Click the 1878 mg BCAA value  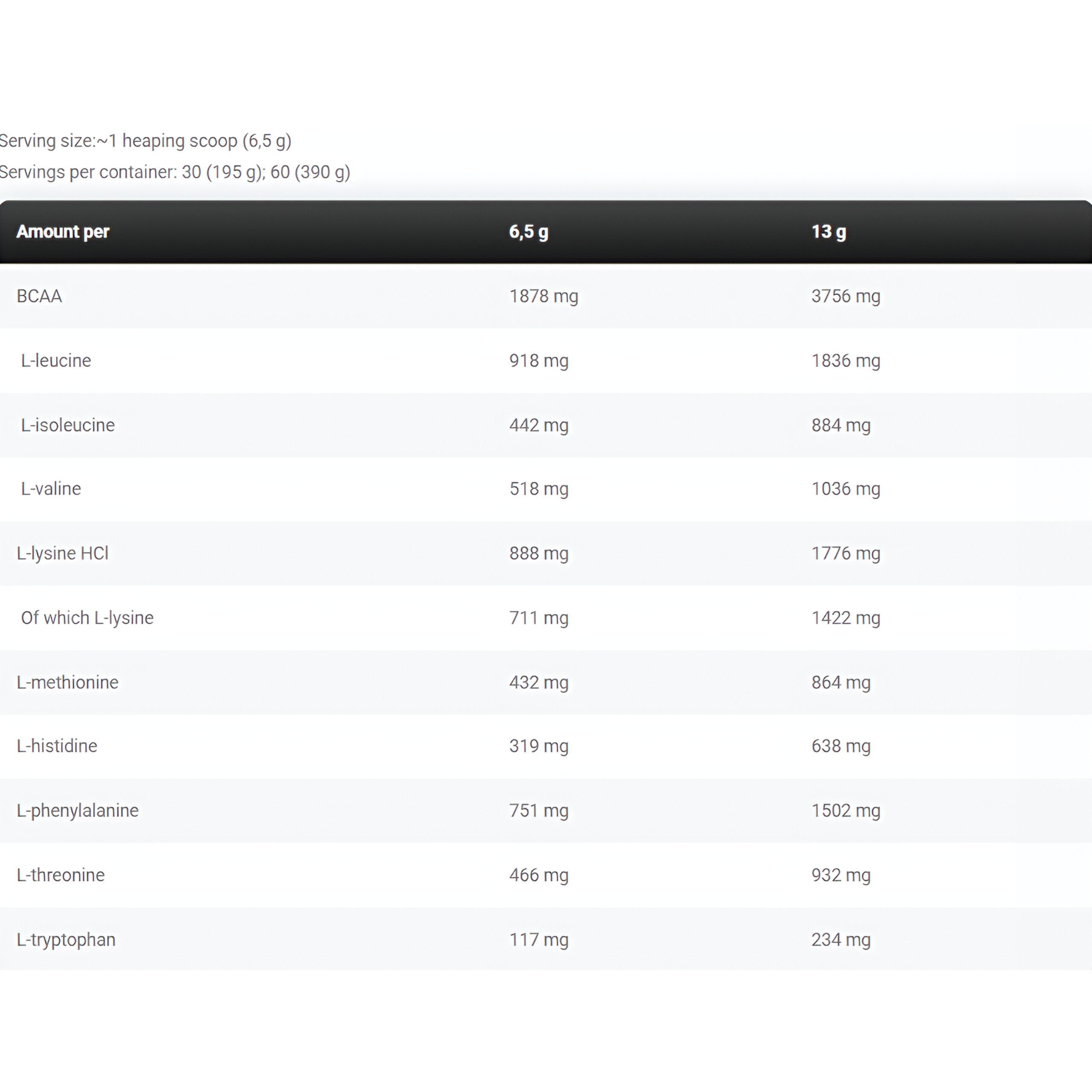point(544,296)
